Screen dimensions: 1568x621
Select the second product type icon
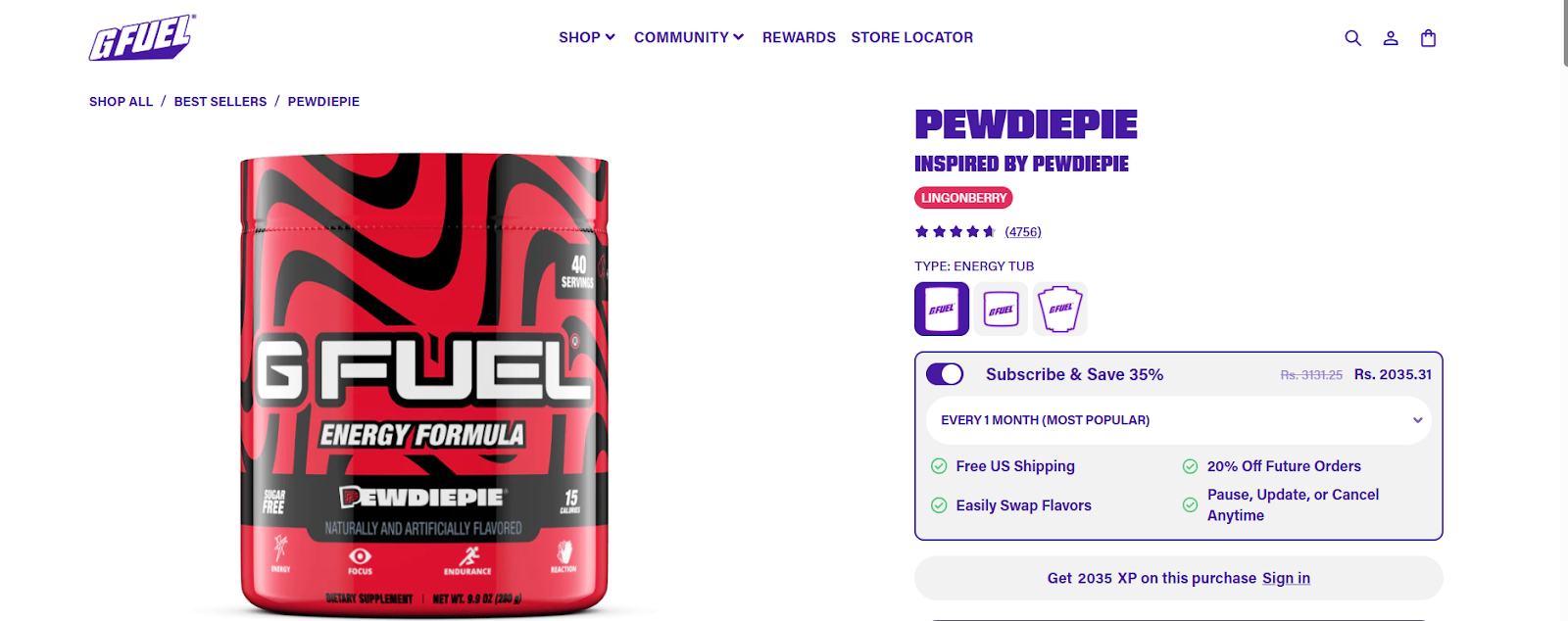pos(1001,309)
